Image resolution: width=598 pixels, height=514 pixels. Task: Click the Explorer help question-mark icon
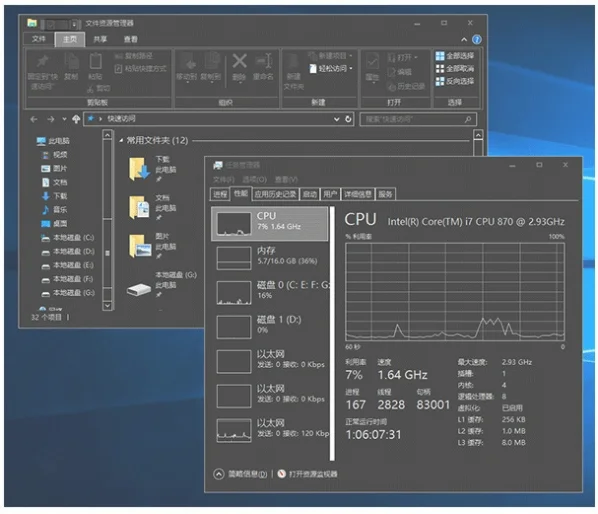pyautogui.click(x=477, y=39)
